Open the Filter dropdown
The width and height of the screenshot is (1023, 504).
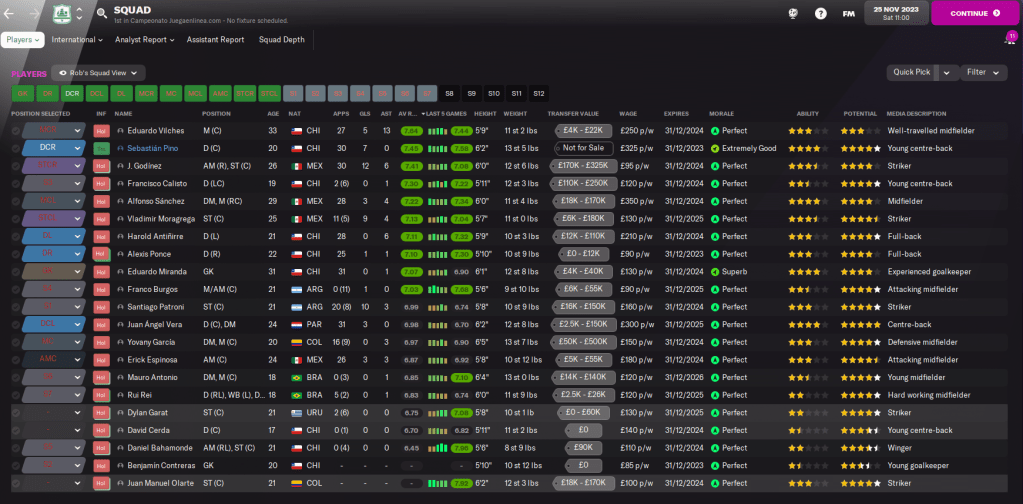(x=984, y=72)
